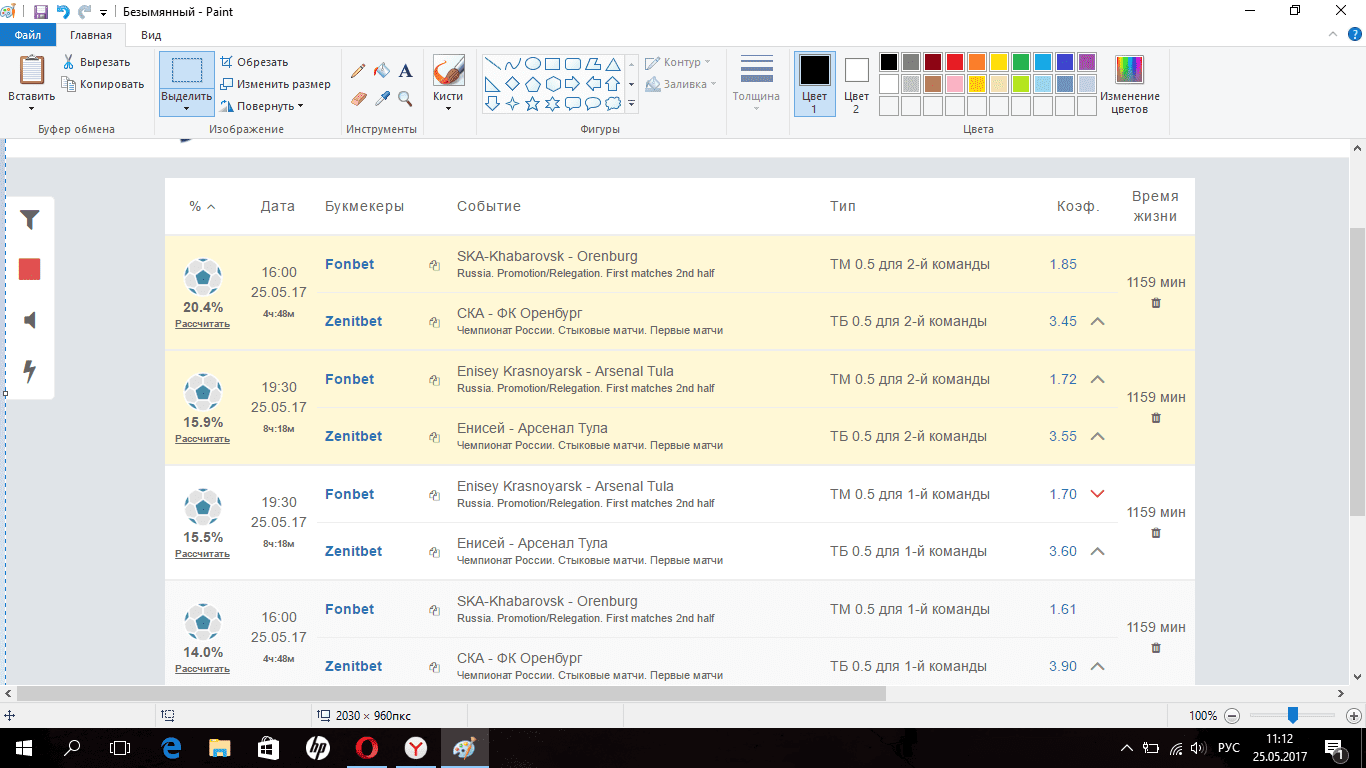Click Zenitbet link with coefficient 3.55
The width and height of the screenshot is (1366, 768).
(353, 436)
